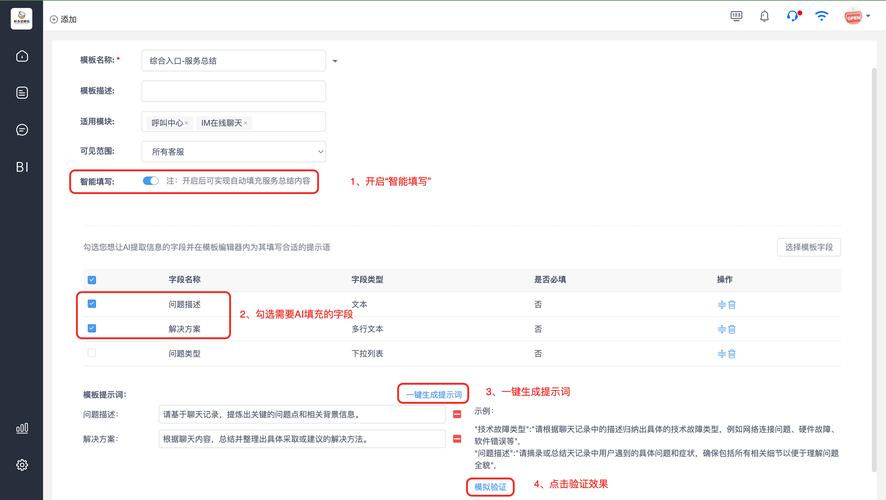
Task: Open the 可见范围 dropdown
Action: [233, 151]
